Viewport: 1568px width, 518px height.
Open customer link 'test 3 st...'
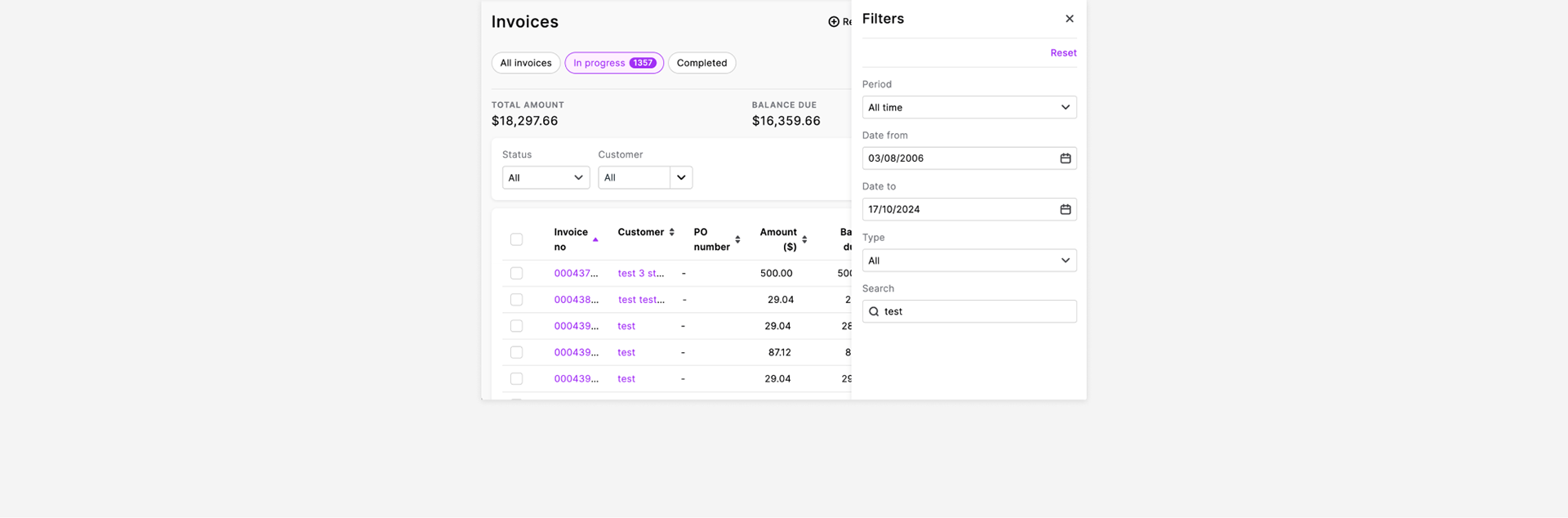click(641, 274)
